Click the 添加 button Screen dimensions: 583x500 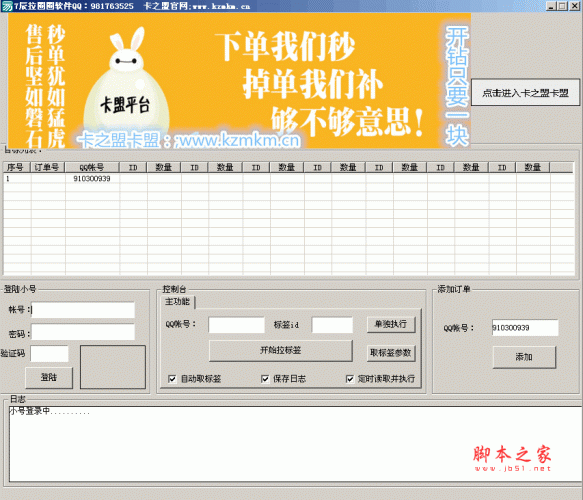pos(524,357)
